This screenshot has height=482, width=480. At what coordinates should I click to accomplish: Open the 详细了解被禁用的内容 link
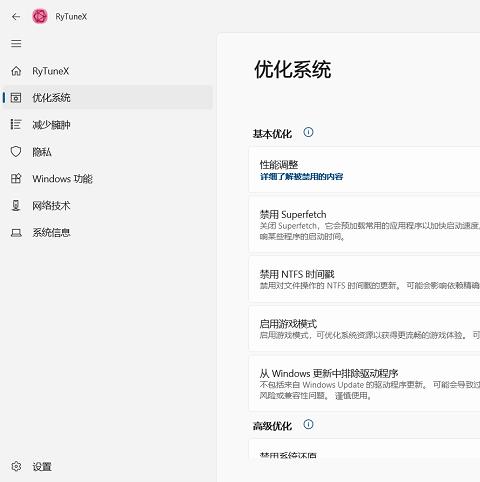[x=301, y=177]
